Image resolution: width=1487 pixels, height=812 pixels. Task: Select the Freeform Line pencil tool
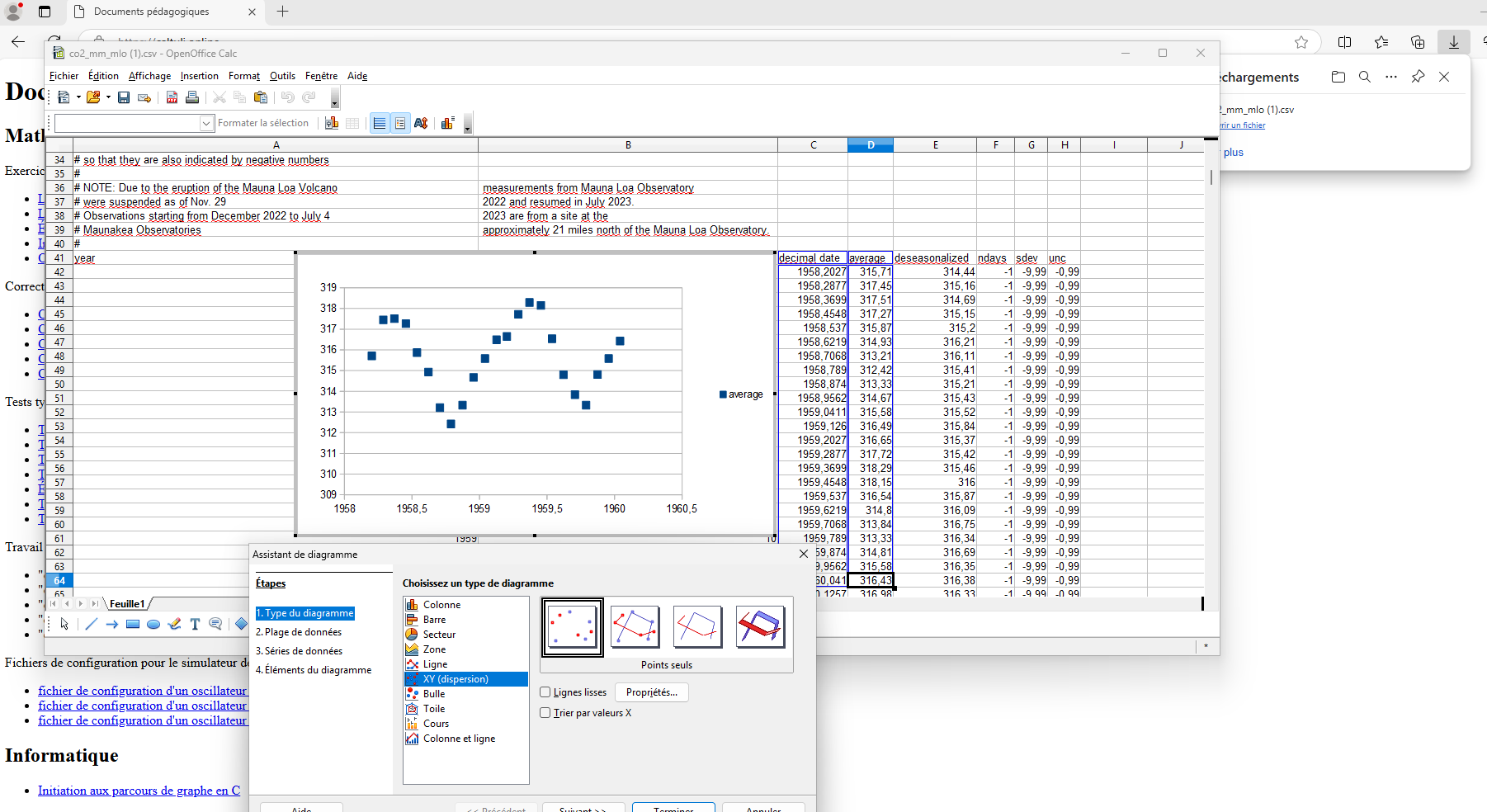click(174, 624)
